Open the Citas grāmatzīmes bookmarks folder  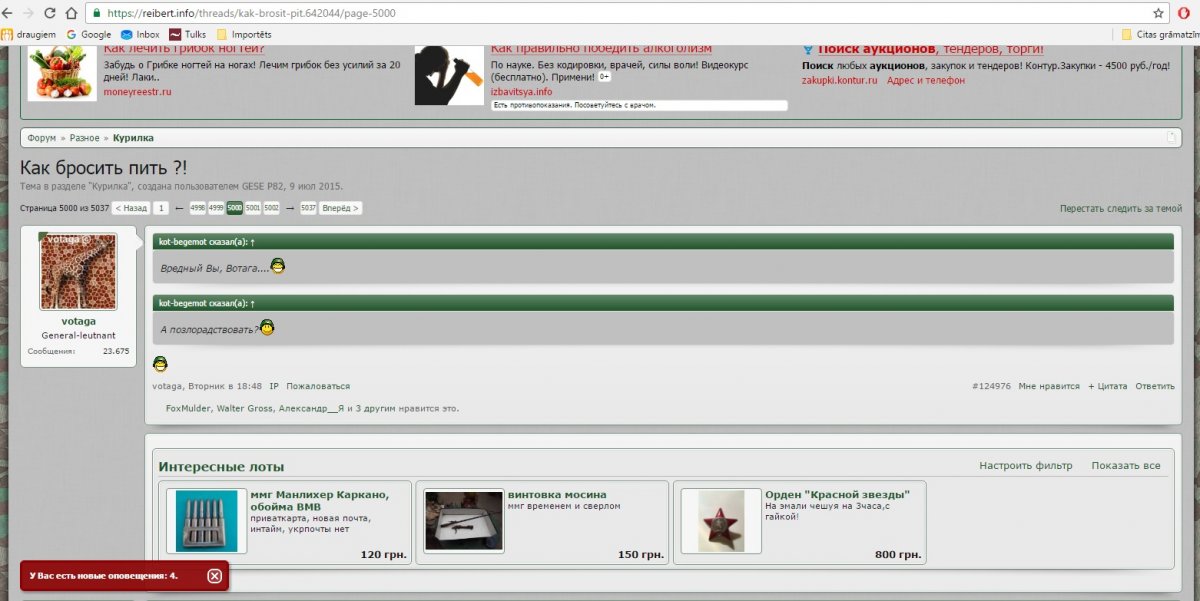pyautogui.click(x=1158, y=34)
